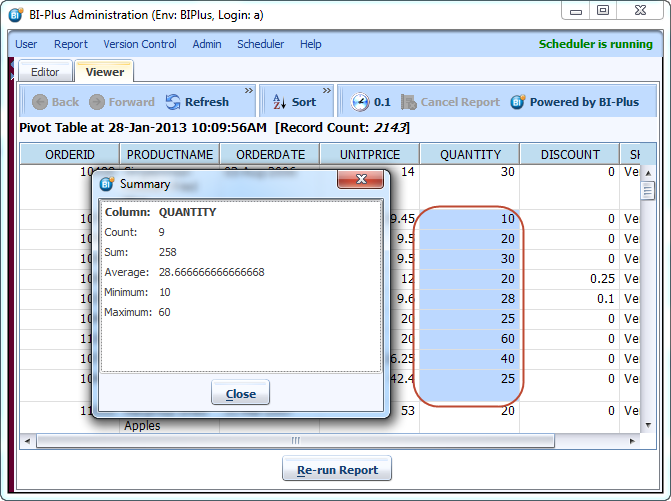Click the Refresh toolbar icon
Viewport: 671px width, 501px height.
(x=173, y=102)
